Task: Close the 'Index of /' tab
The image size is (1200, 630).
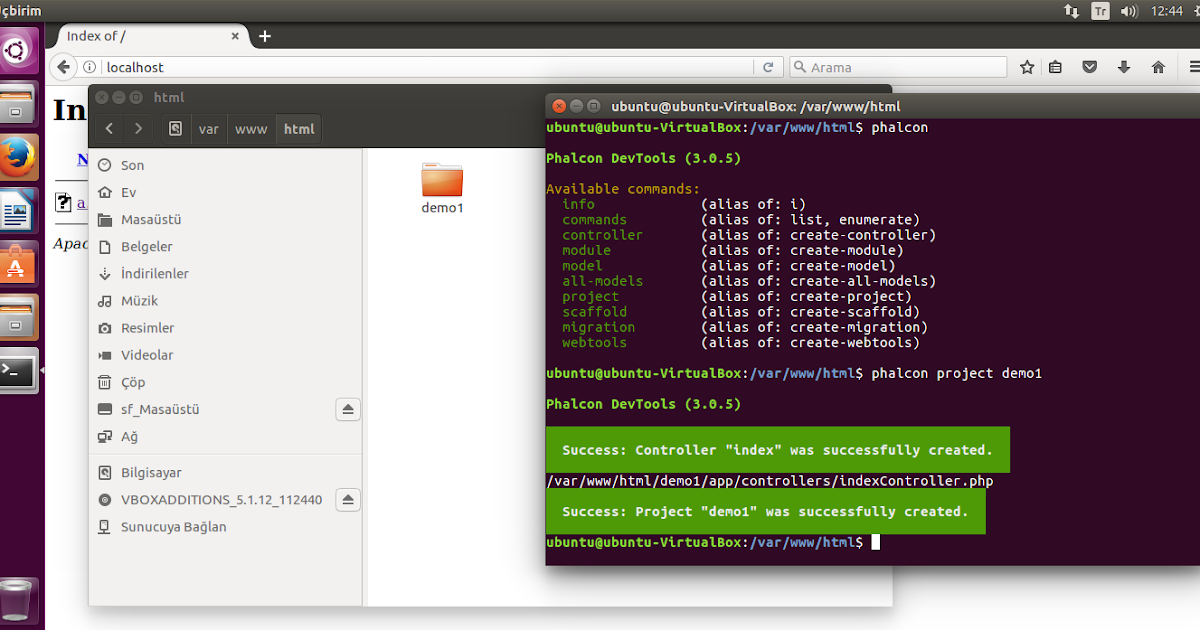Action: (237, 36)
